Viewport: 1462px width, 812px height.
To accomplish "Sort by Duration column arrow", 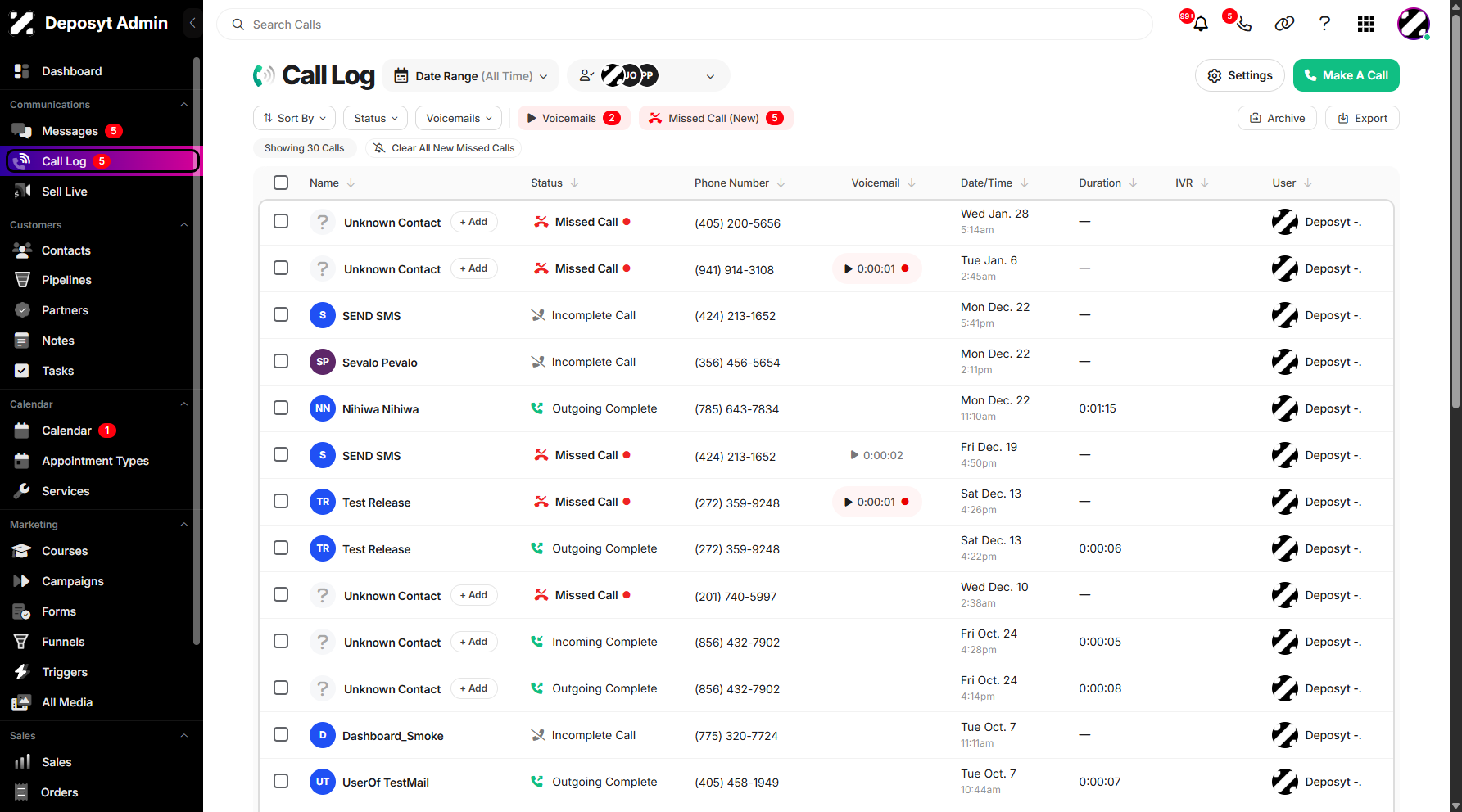I will coord(1133,183).
